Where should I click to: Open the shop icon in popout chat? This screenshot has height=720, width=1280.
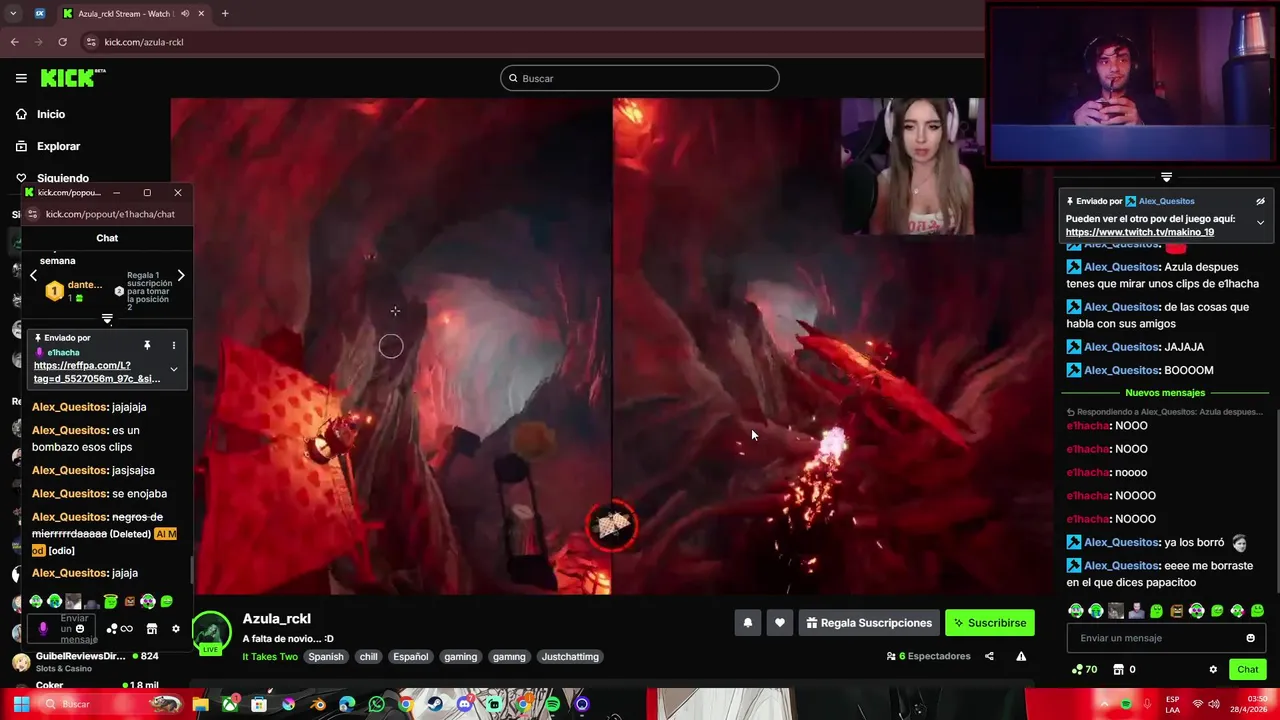[152, 629]
